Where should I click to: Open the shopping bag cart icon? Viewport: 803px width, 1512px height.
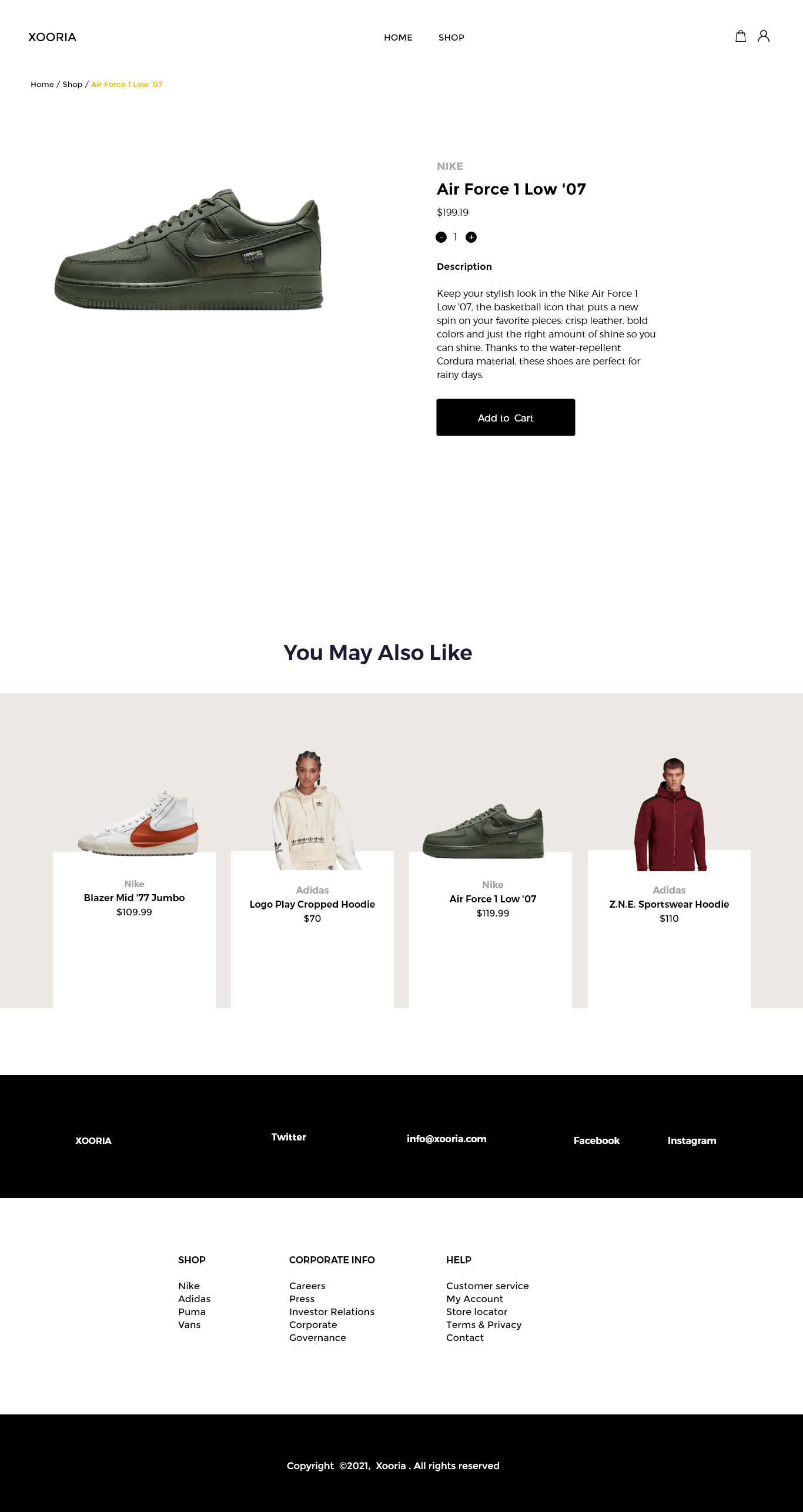[x=741, y=36]
